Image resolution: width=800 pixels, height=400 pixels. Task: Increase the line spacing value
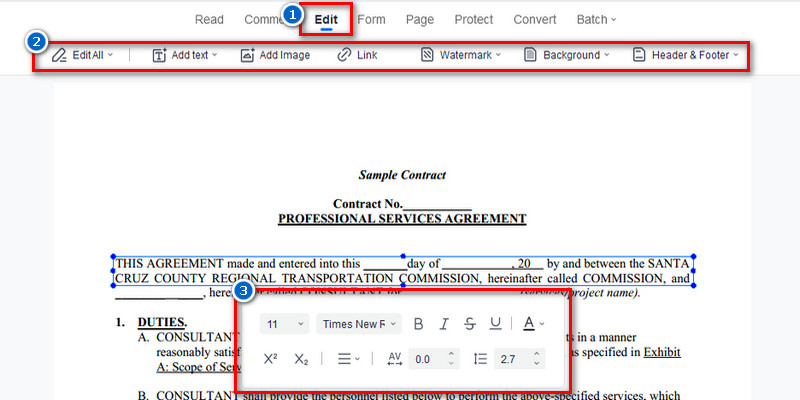(x=537, y=354)
